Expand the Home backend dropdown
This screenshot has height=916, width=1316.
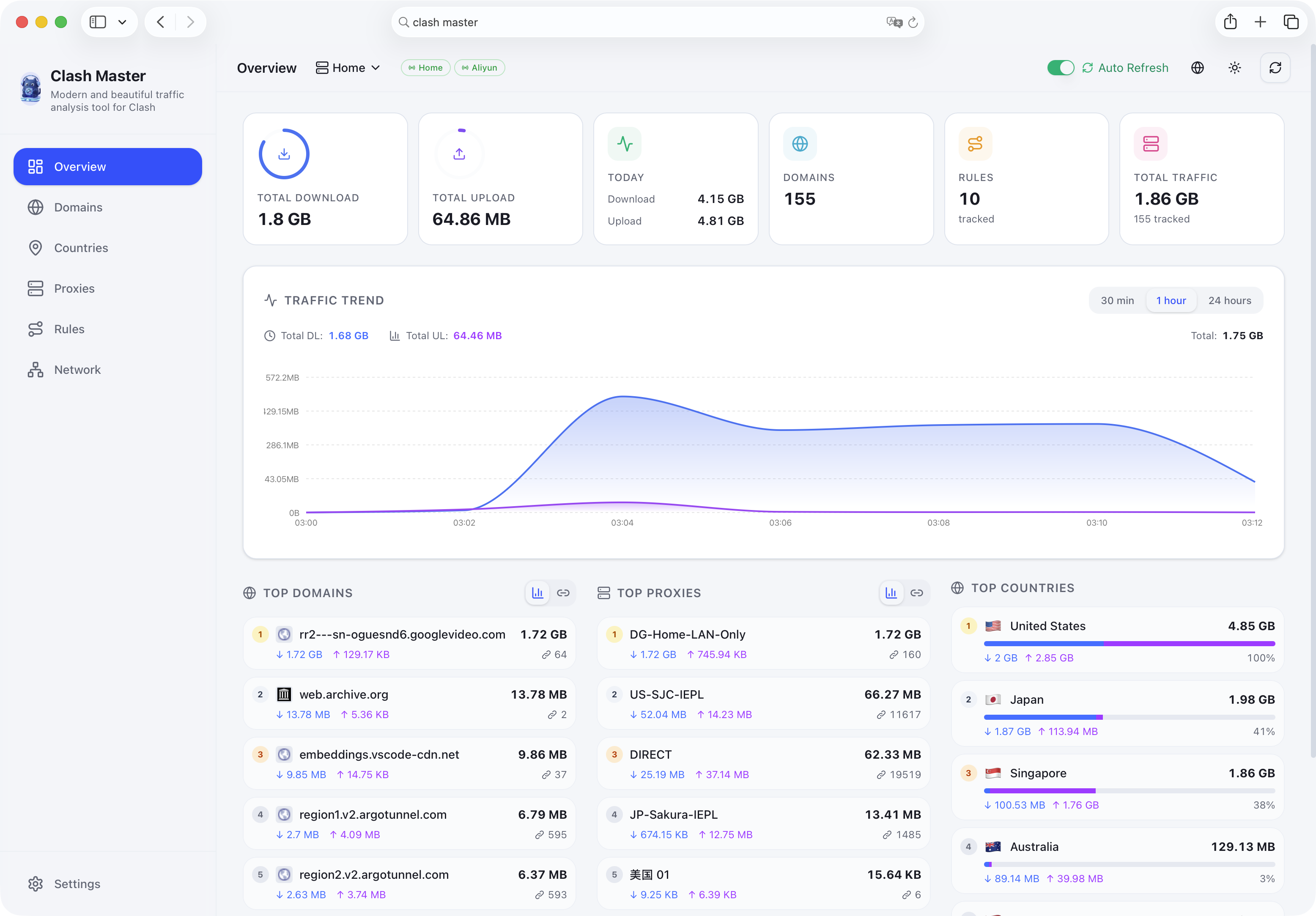[348, 68]
